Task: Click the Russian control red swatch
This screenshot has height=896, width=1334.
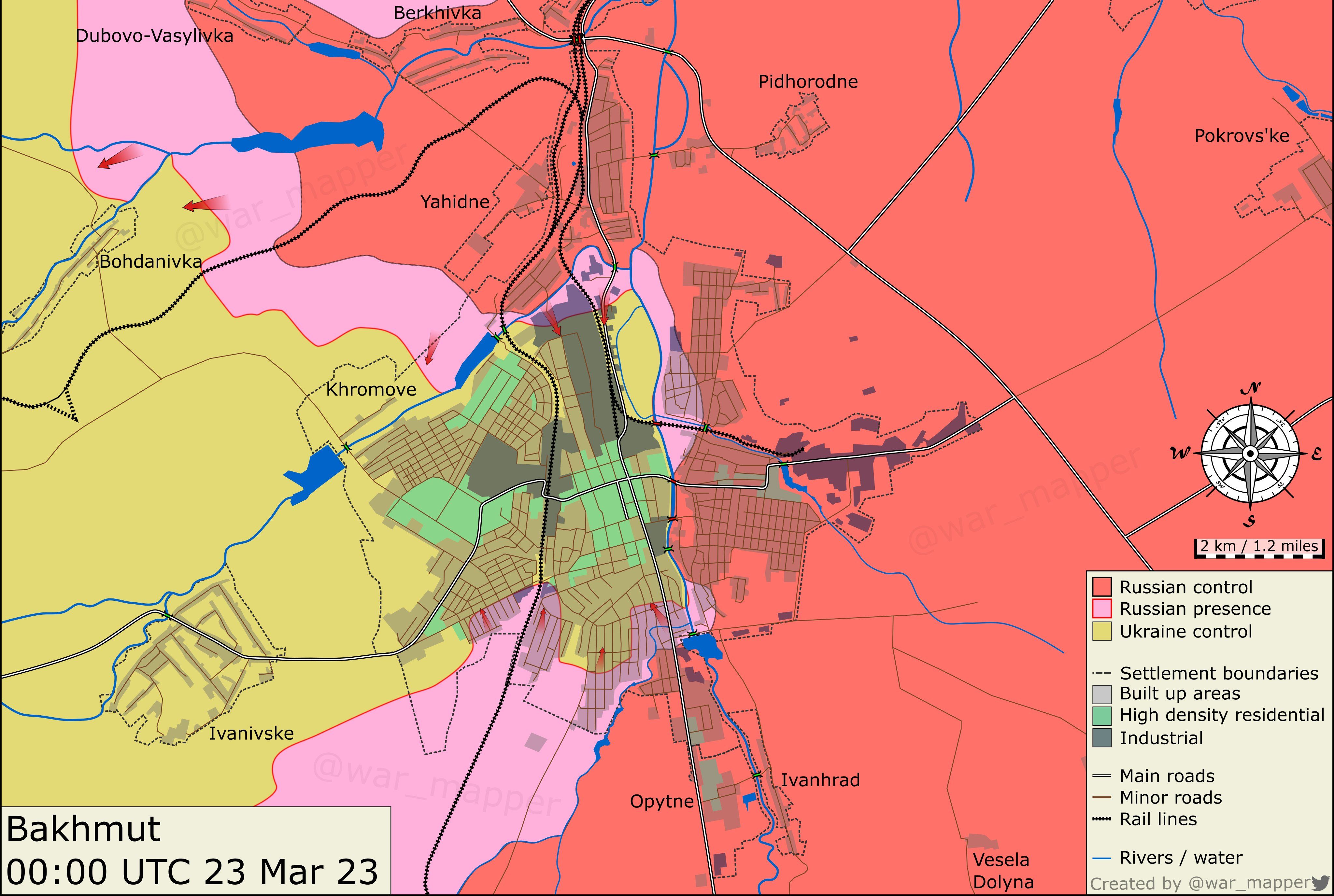Action: tap(1101, 587)
